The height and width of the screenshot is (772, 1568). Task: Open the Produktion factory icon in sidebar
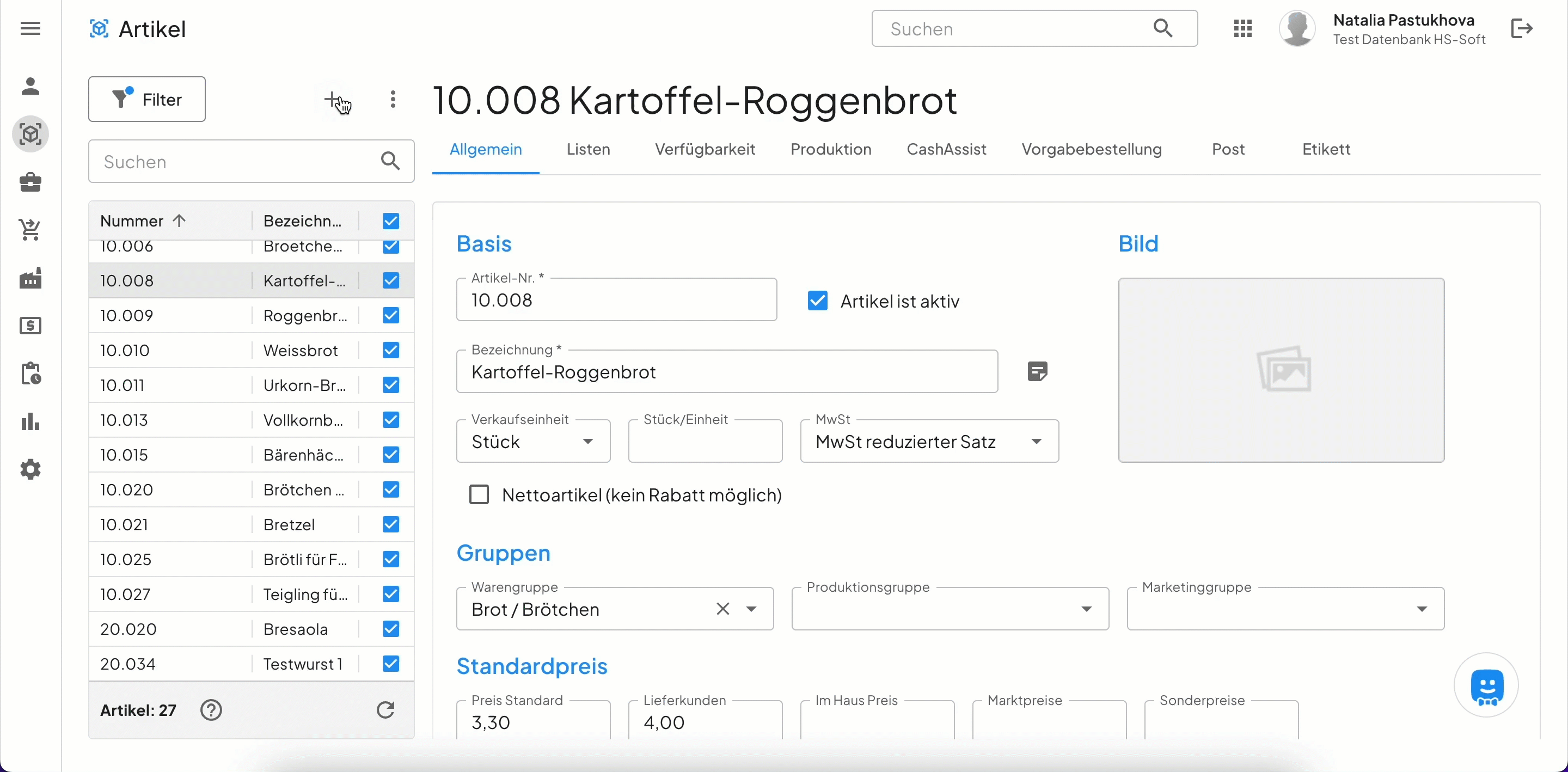tap(30, 278)
